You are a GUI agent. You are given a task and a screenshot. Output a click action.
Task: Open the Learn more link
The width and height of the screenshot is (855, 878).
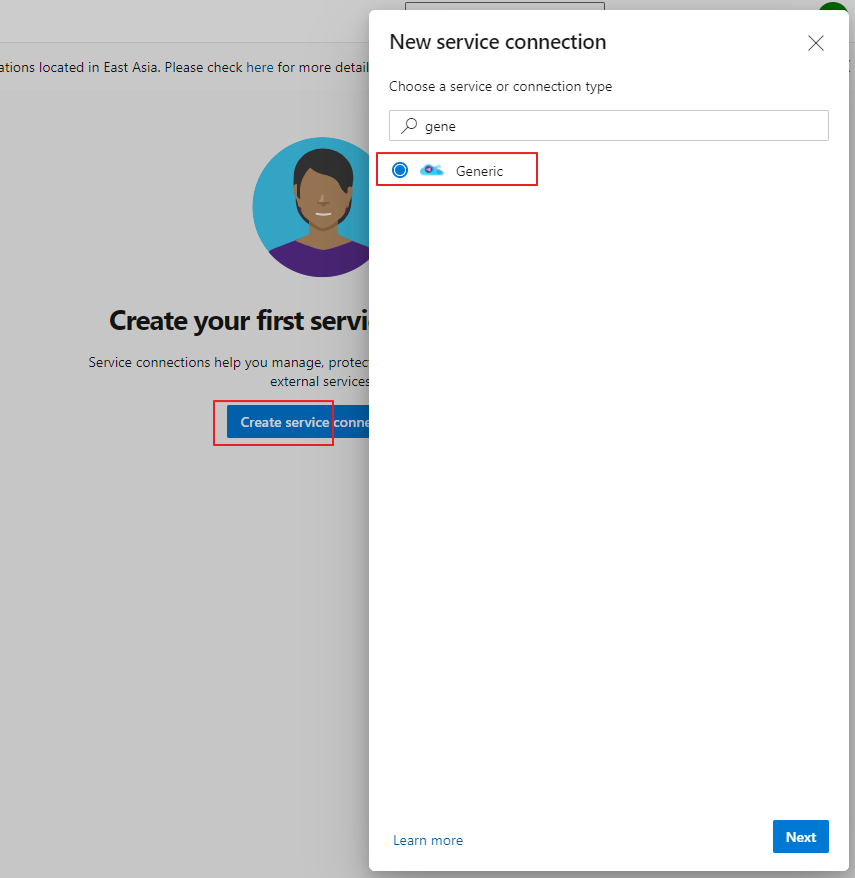428,840
